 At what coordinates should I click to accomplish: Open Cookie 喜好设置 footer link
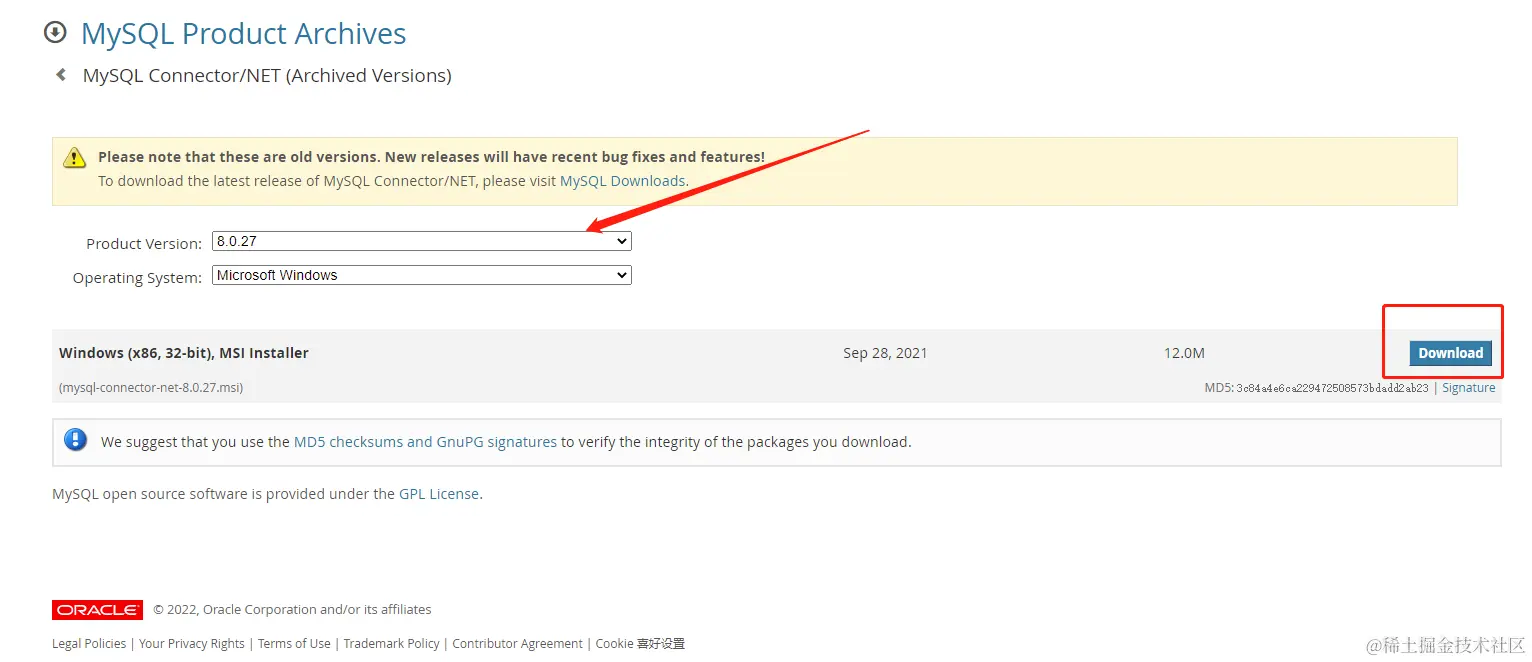pyautogui.click(x=640, y=644)
